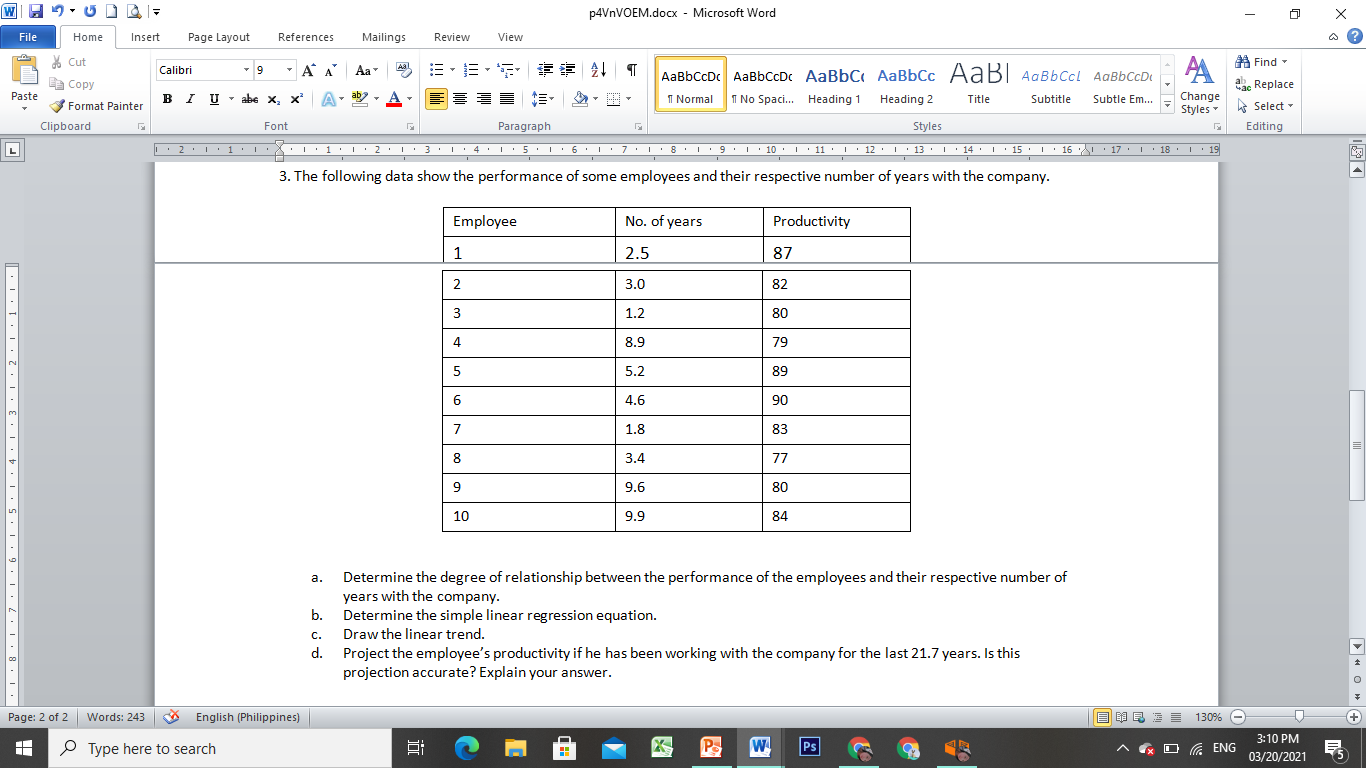Apply the Heading 1 style
This screenshot has width=1366, height=768.
(x=834, y=84)
